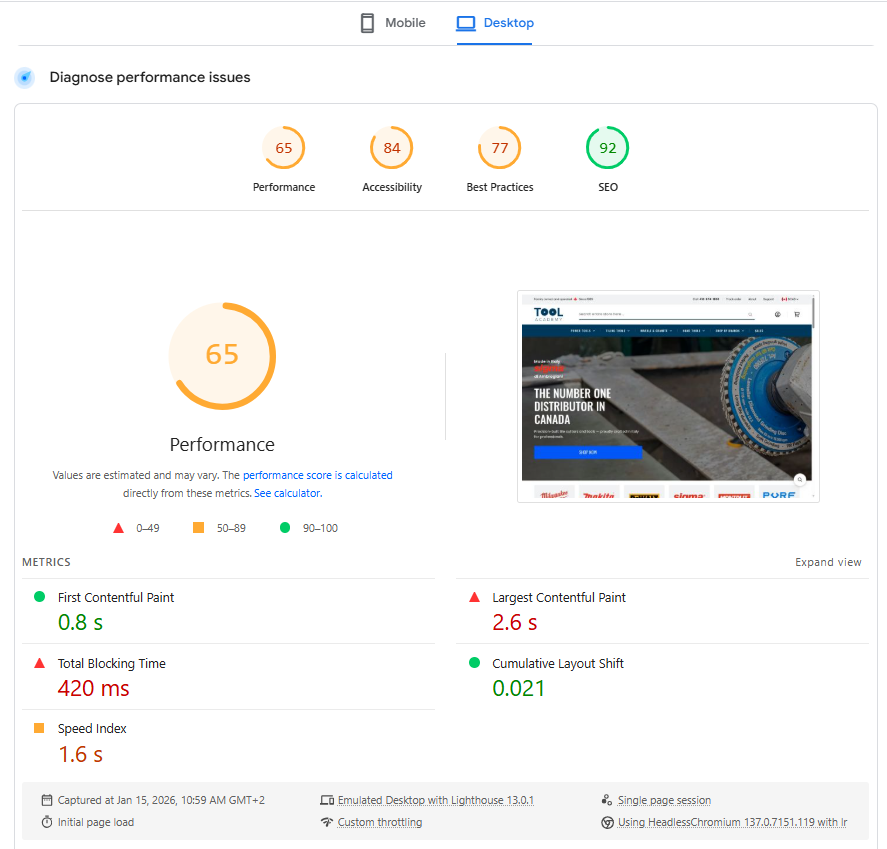Click 'Captured at Jan 15, 2026' text
This screenshot has width=887, height=849.
coord(161,800)
